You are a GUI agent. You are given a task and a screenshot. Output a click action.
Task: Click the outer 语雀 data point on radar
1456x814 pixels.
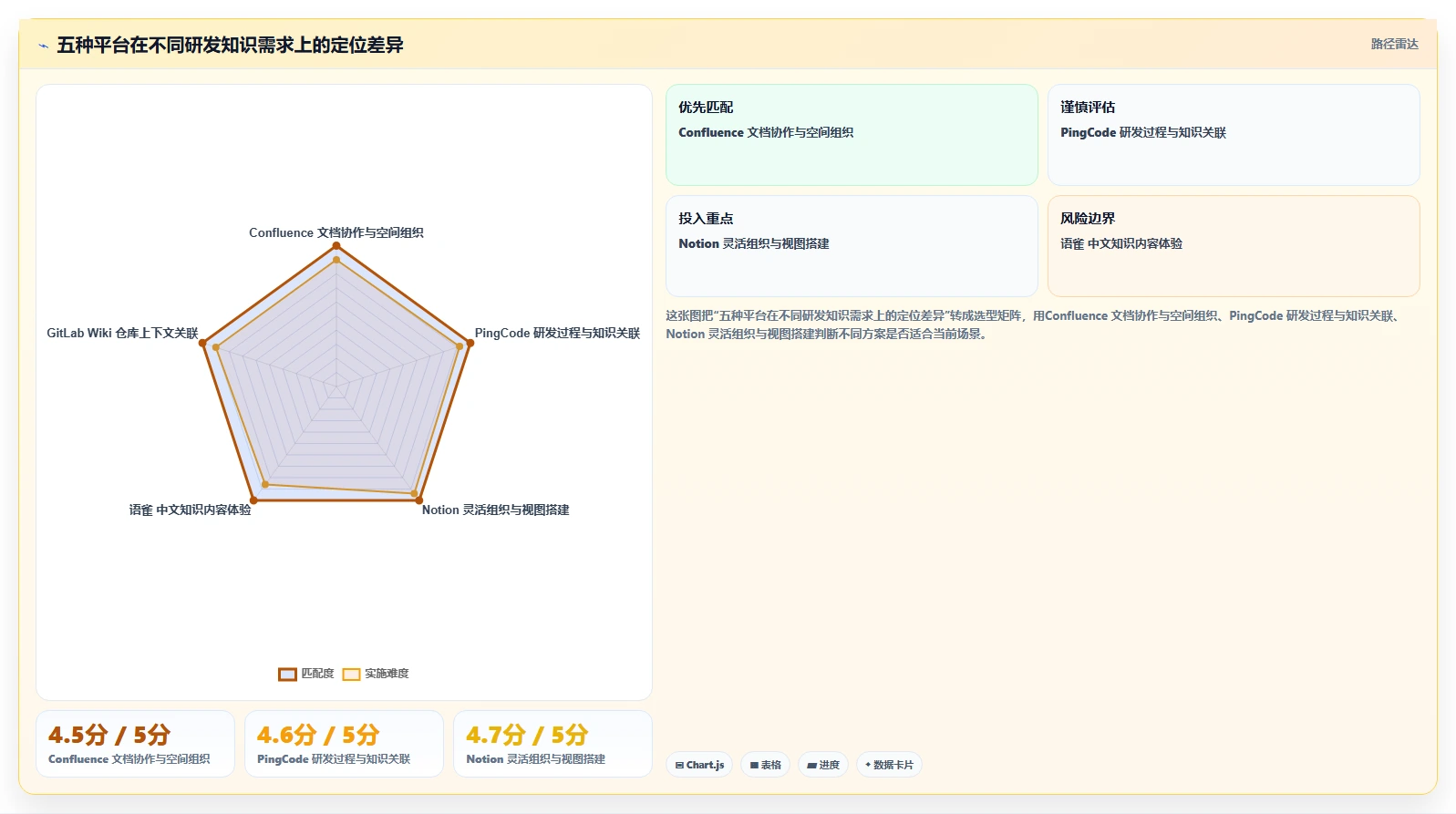click(x=253, y=500)
